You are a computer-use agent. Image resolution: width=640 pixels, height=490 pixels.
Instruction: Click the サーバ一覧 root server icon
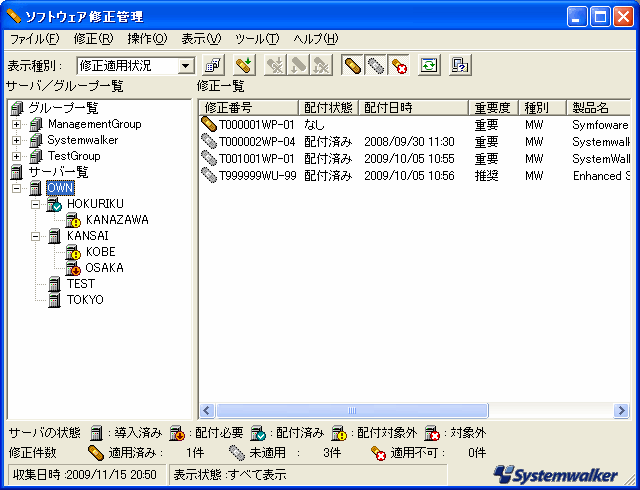pyautogui.click(x=17, y=172)
